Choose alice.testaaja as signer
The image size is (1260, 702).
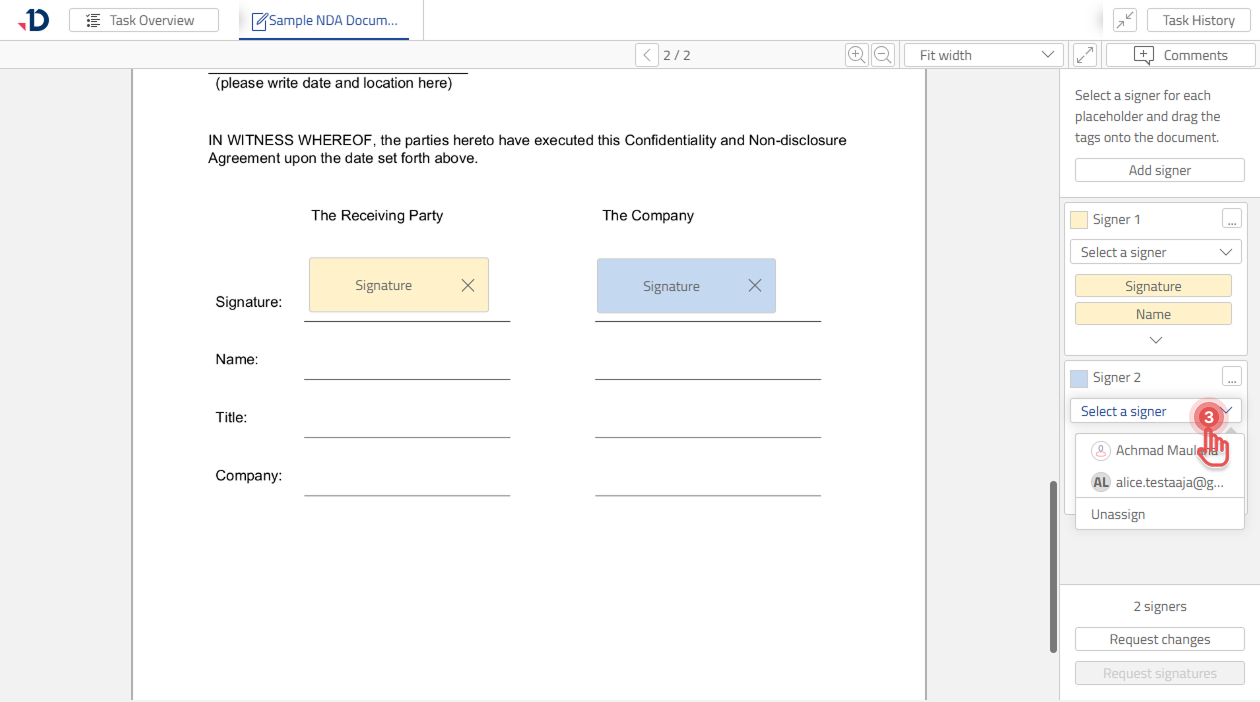1158,482
